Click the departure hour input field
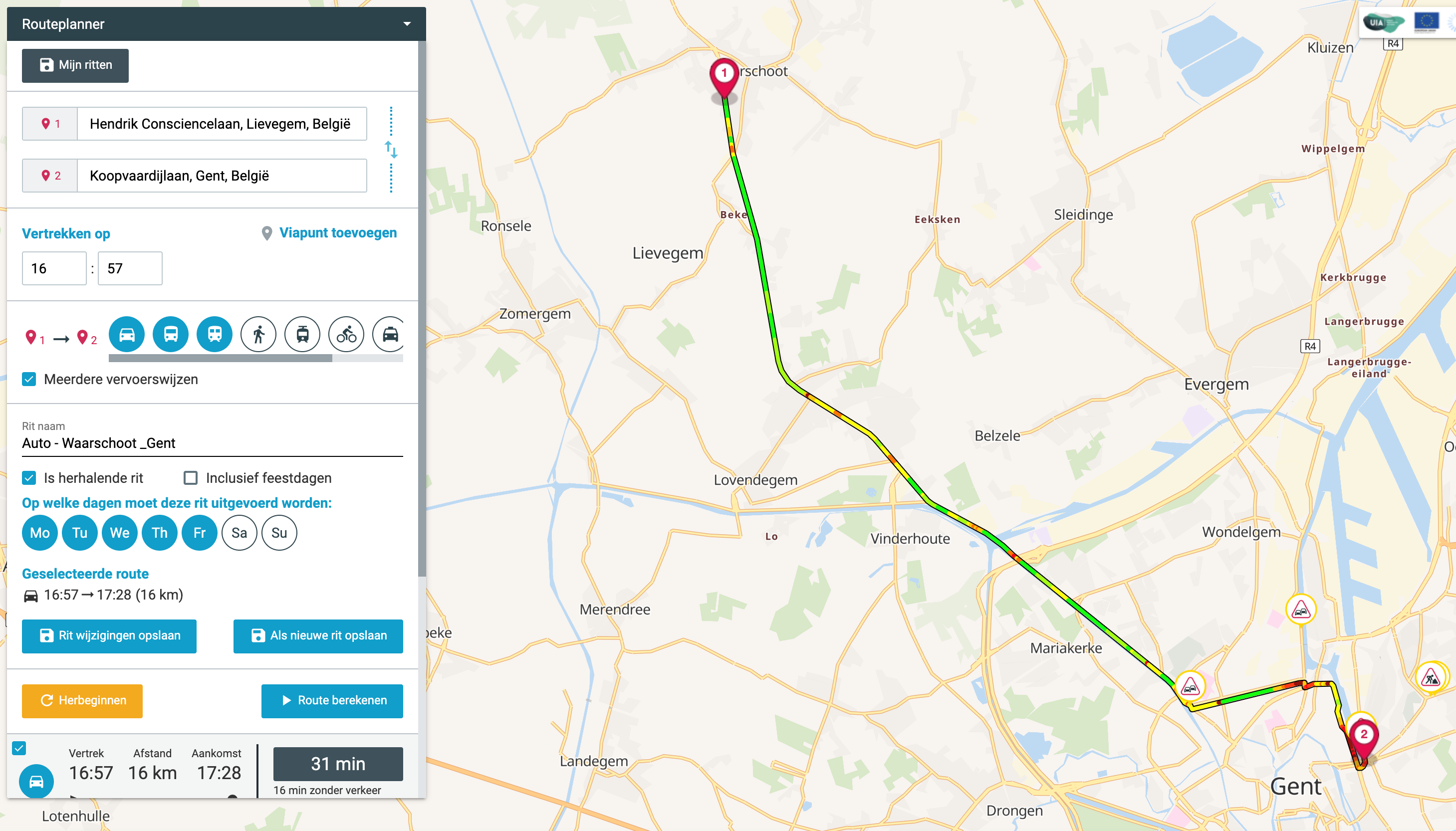 click(x=54, y=268)
